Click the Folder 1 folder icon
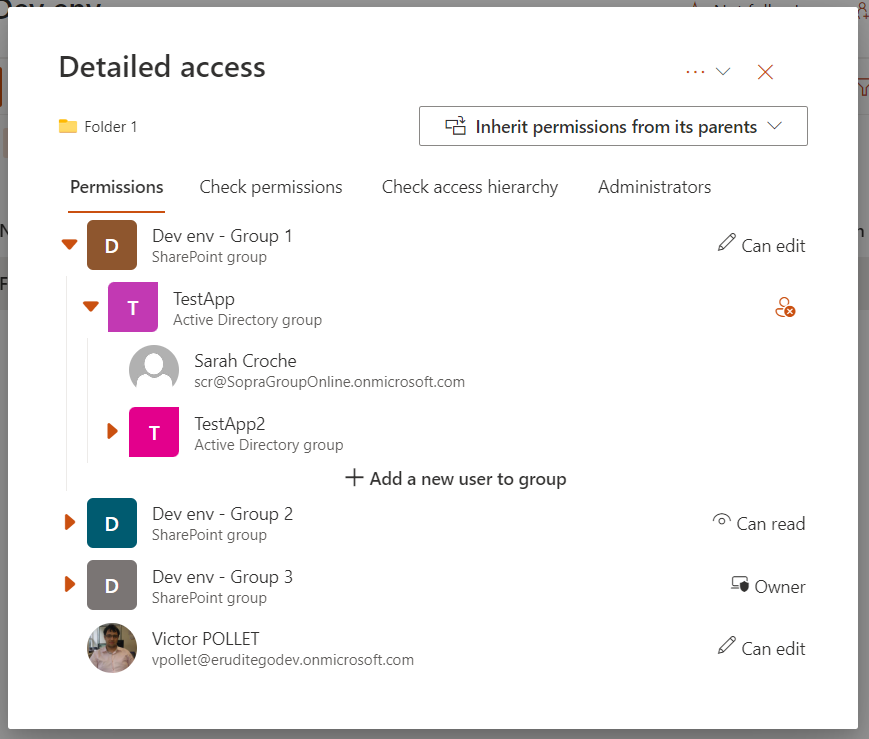869x739 pixels. click(x=68, y=127)
